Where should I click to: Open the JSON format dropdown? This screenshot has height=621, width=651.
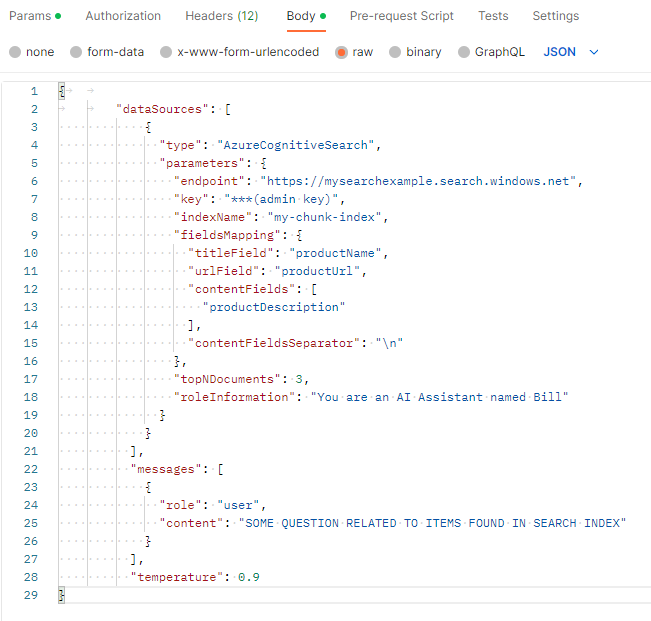(x=571, y=52)
